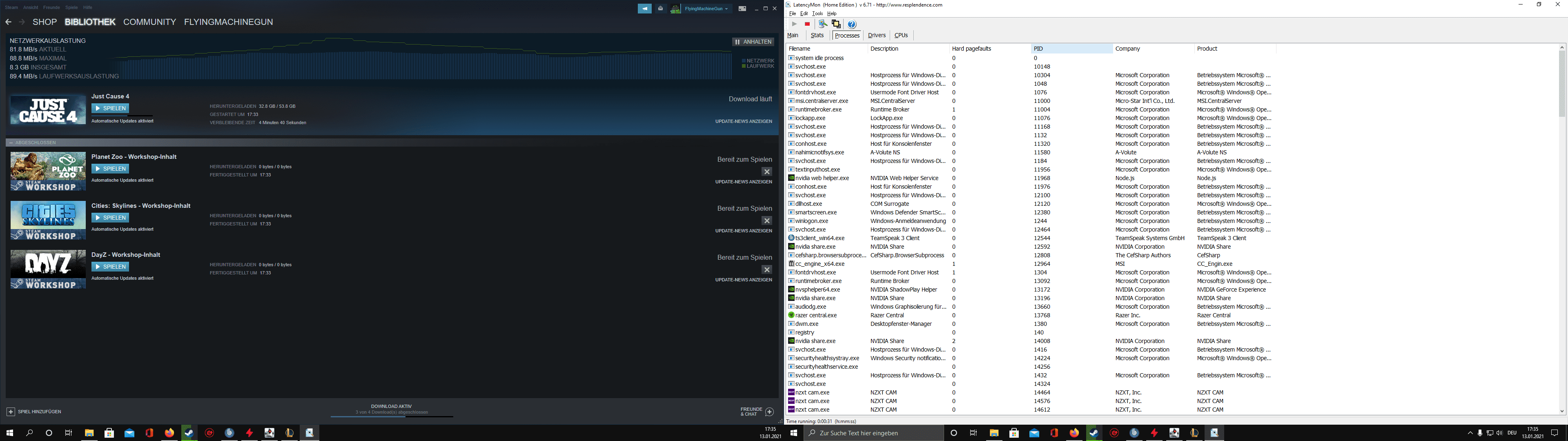
Task: Switch to LatencyMon Main tab
Action: coord(793,36)
